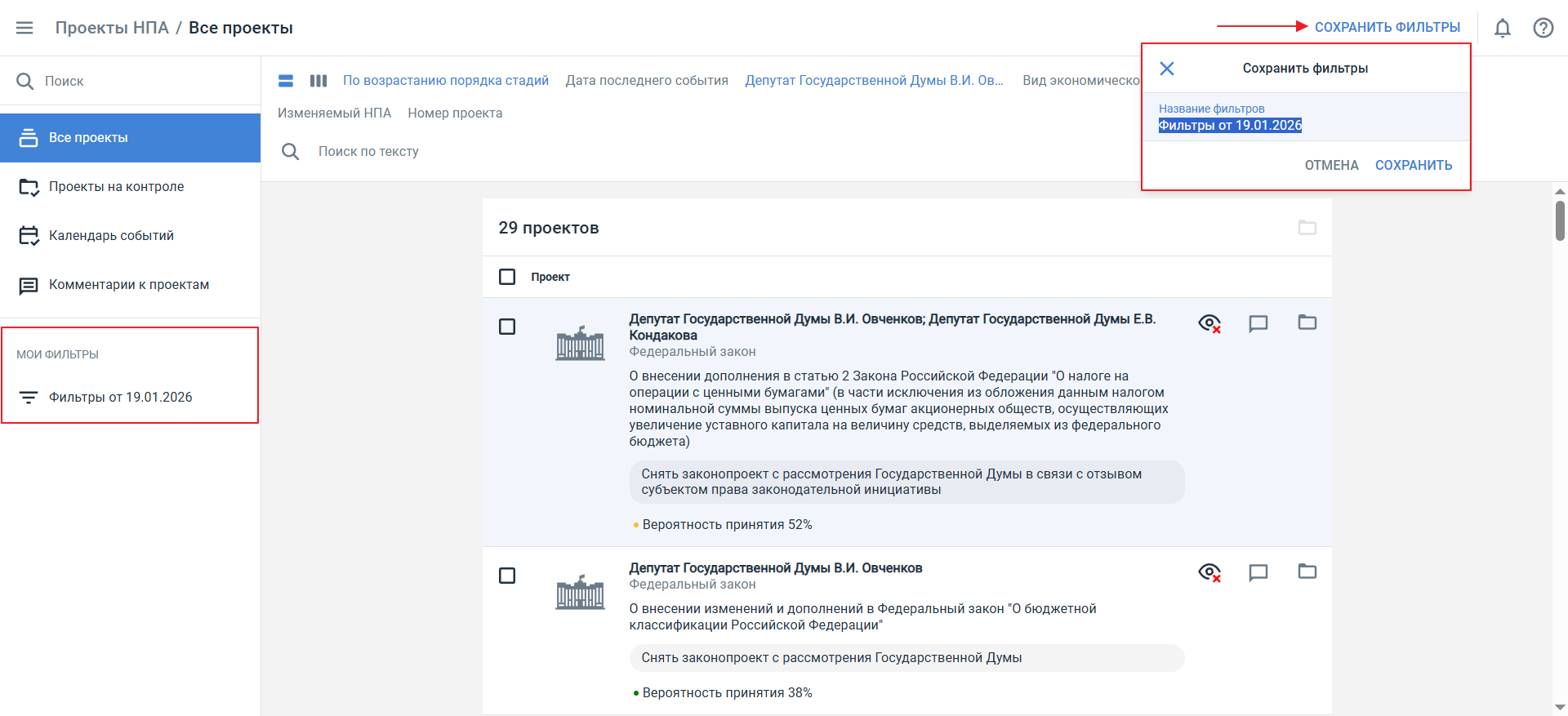
Task: Open comments for the first project
Action: (1258, 323)
